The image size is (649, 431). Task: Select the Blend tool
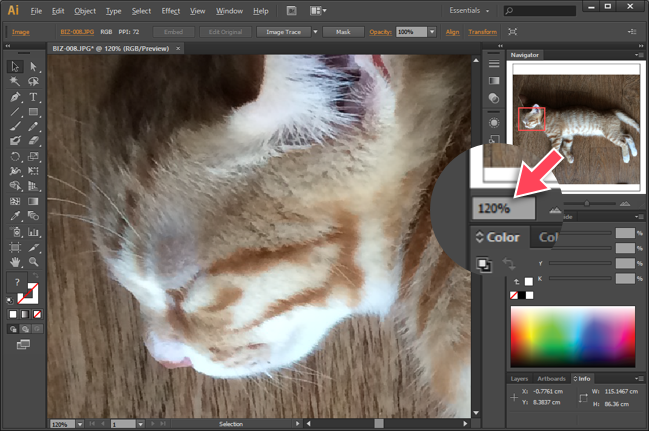click(x=34, y=216)
